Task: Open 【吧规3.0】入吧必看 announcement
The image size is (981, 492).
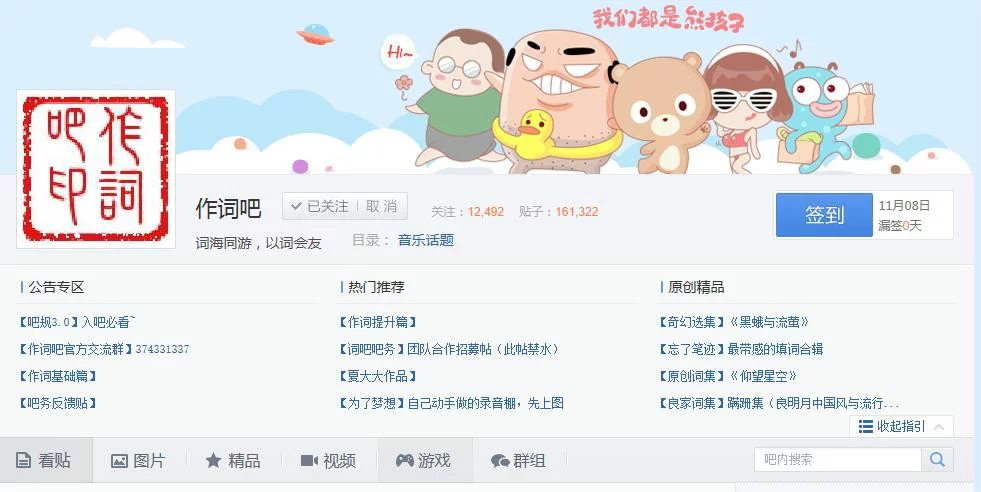Action: coord(76,322)
